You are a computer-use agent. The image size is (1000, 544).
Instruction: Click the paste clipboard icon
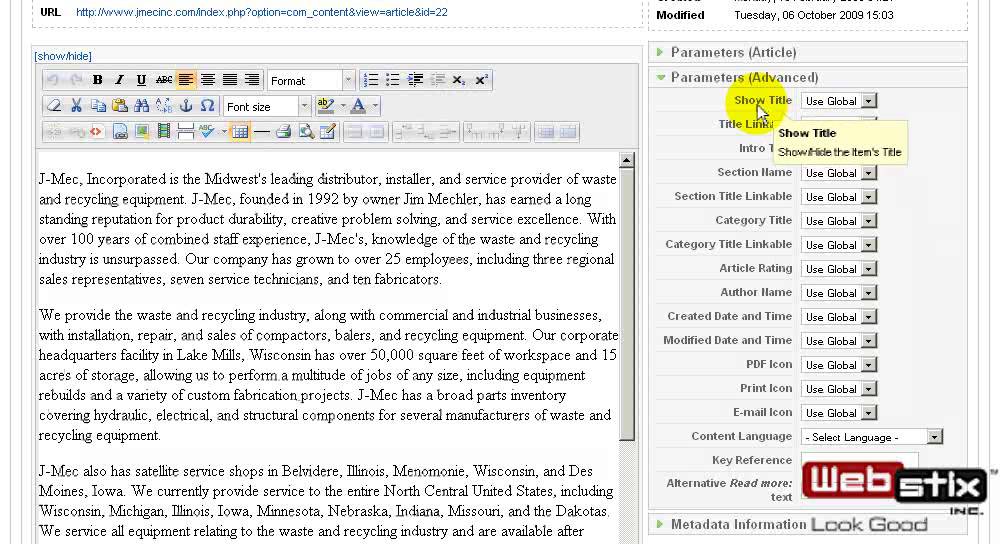click(x=120, y=106)
